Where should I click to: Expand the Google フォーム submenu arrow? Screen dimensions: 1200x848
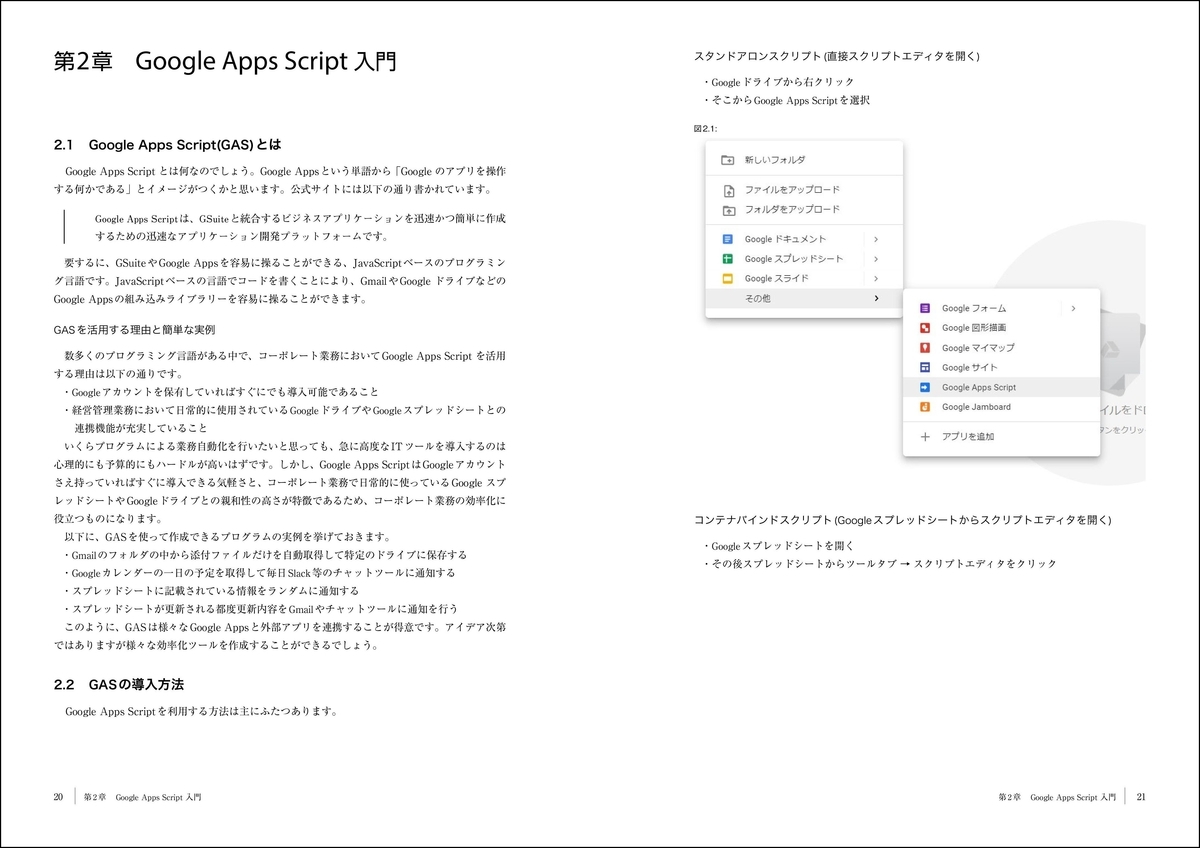click(1073, 308)
